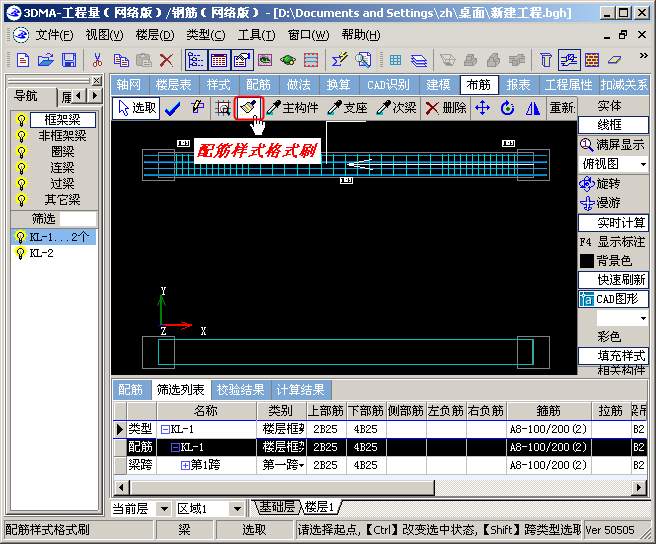
Task: Click the rebar style format brush icon
Action: [249, 108]
